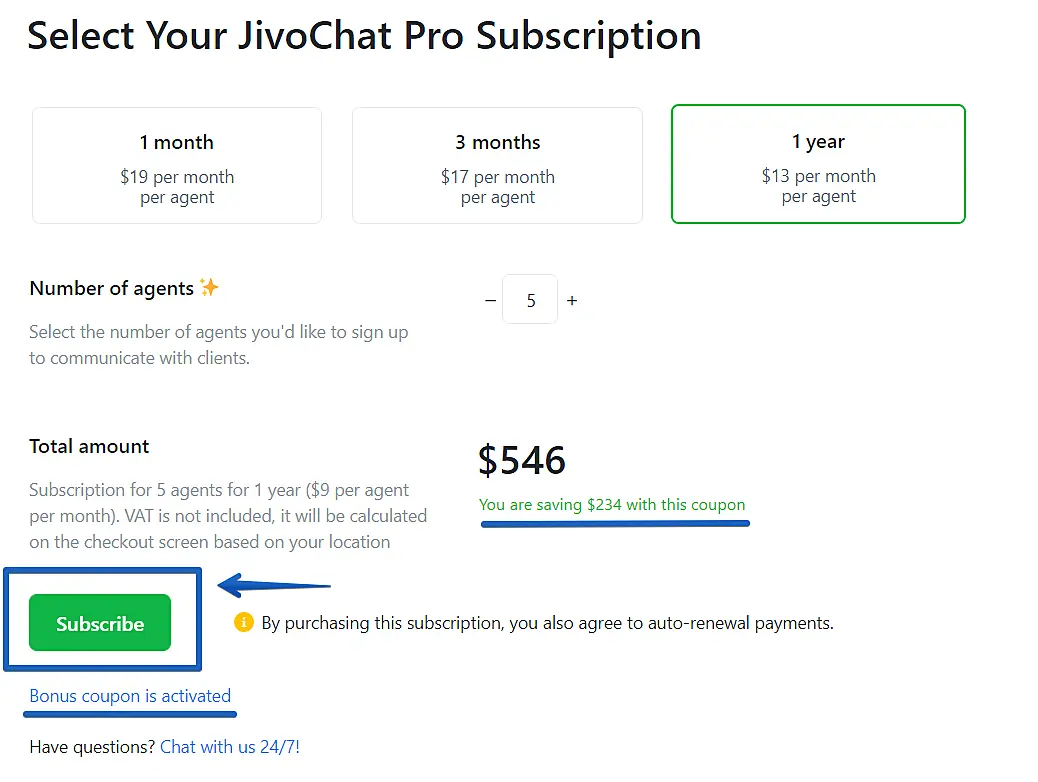Click the agent count input field

(530, 300)
